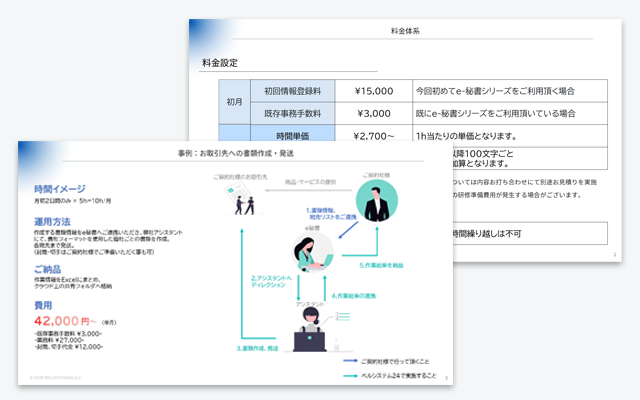Click the 運用方法 heading

pos(52,221)
